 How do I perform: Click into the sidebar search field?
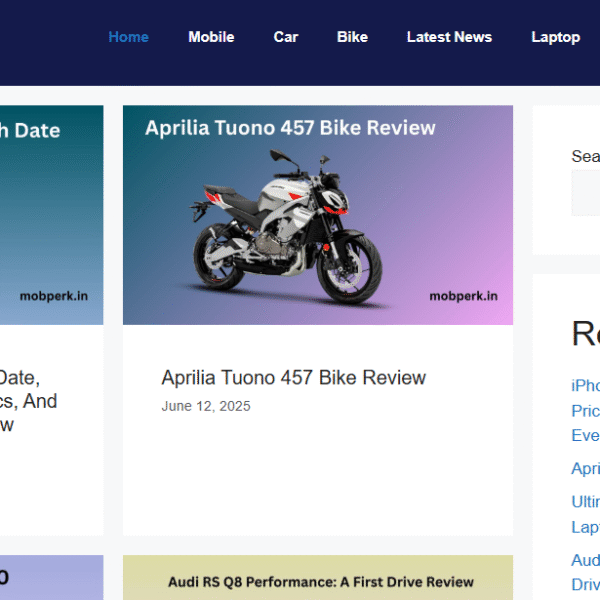click(585, 193)
